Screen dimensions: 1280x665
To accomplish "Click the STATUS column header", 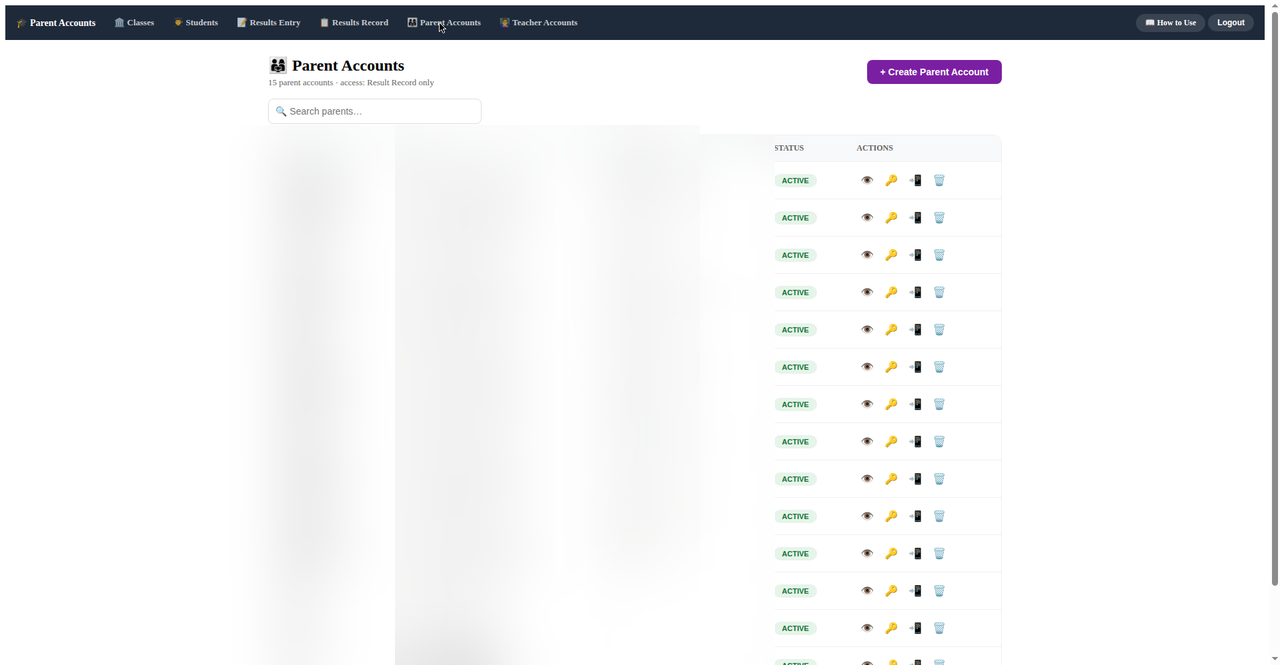I will [x=789, y=148].
